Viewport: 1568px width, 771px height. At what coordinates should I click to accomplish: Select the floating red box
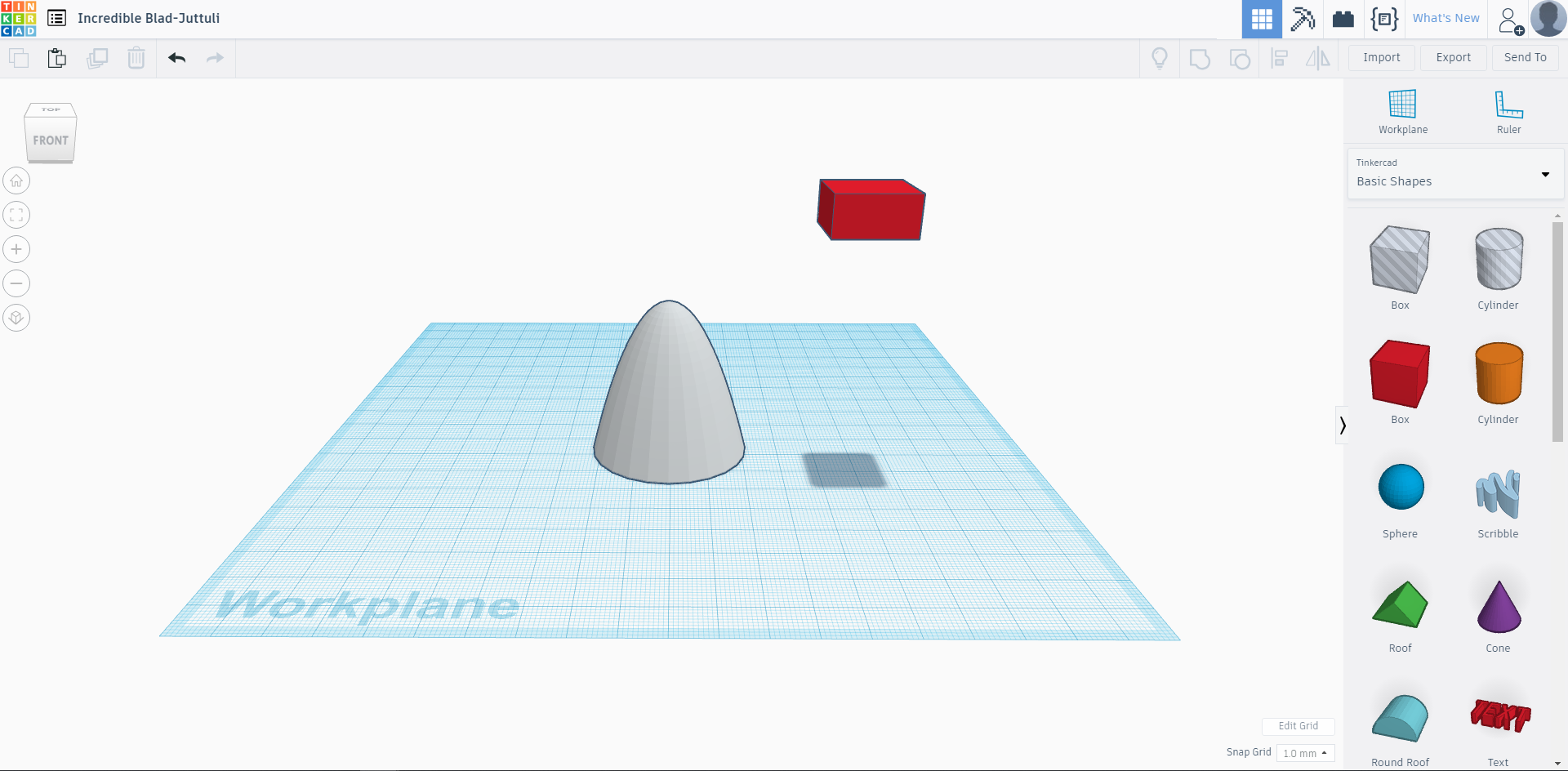(871, 210)
